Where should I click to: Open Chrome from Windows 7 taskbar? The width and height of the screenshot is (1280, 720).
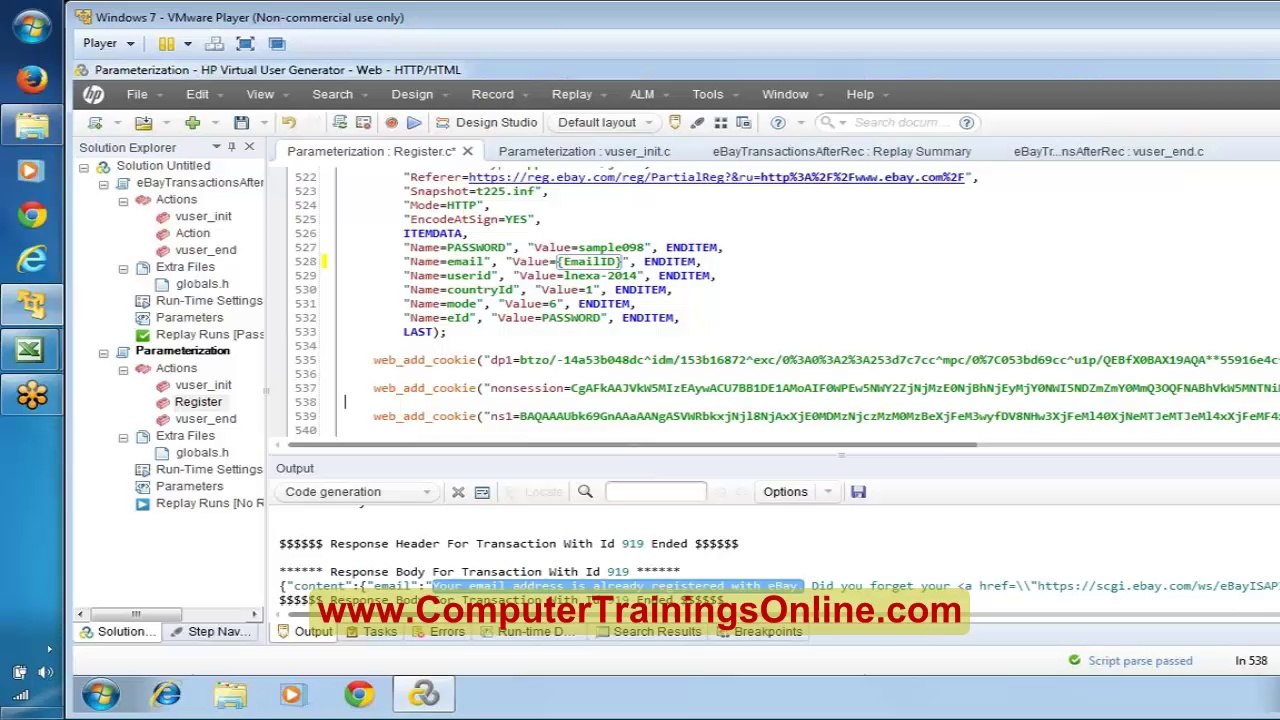click(359, 694)
